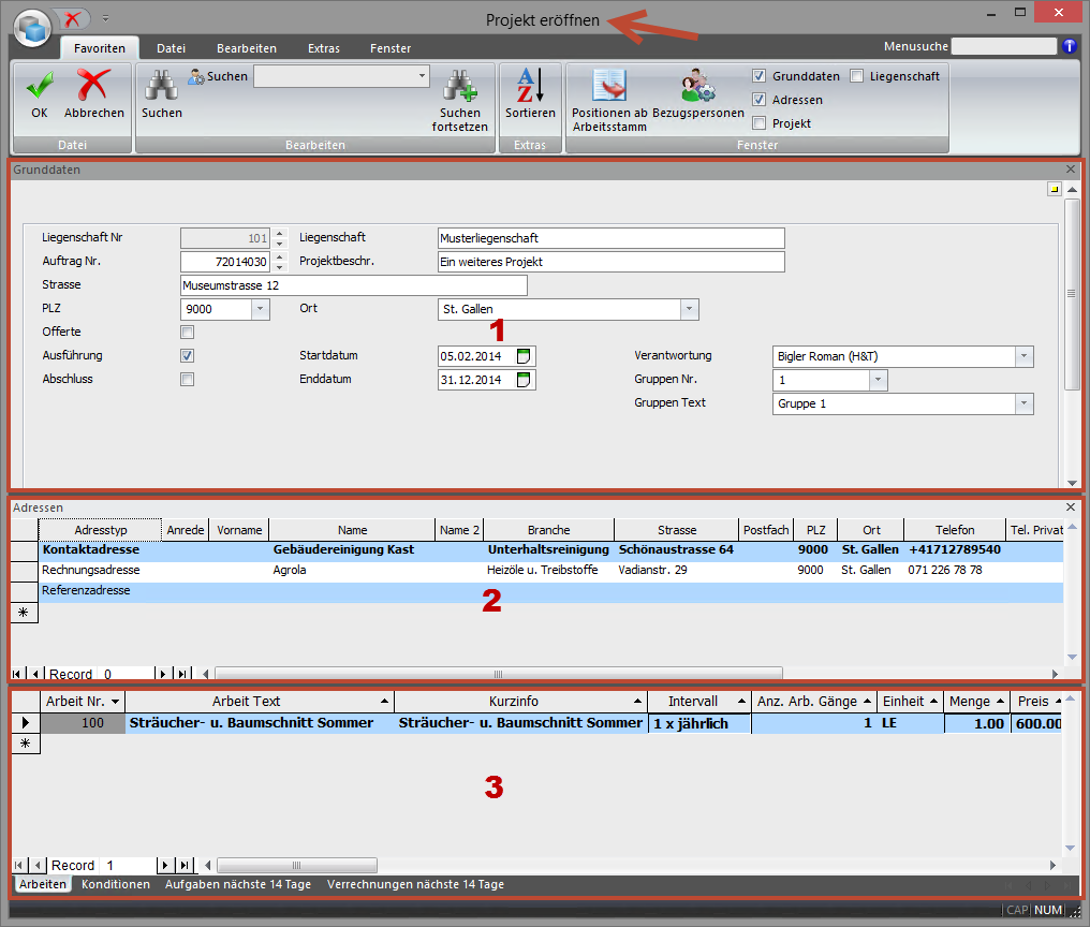Go to last record in Arbeiten navigator
This screenshot has width=1090, height=927.
click(x=184, y=865)
